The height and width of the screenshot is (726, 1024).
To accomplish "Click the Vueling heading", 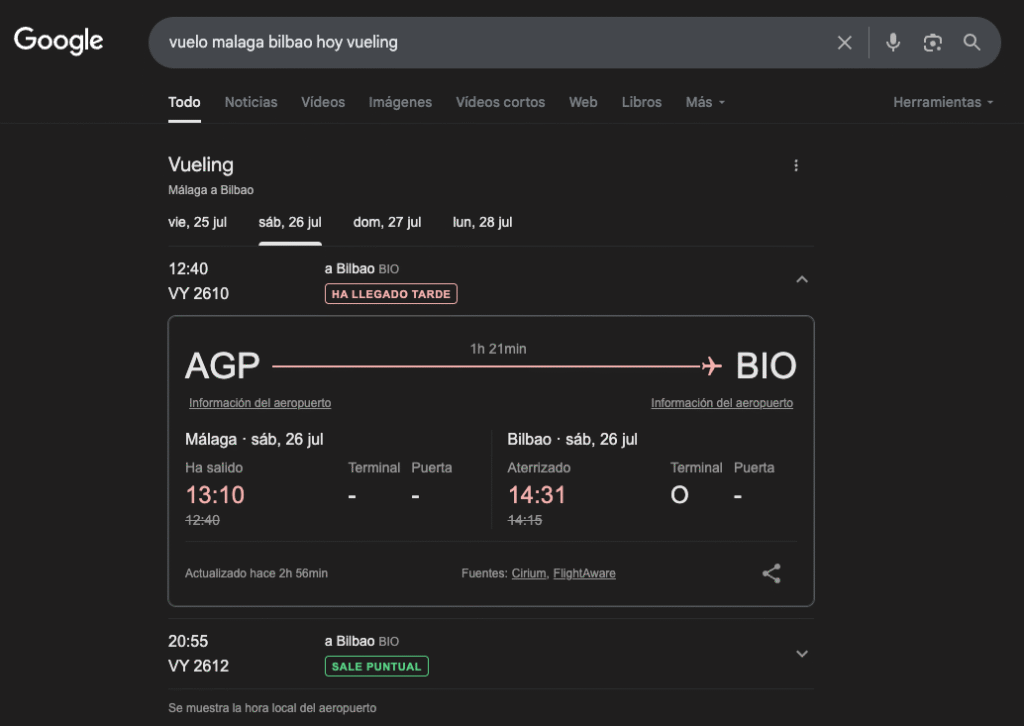I will coord(200,165).
